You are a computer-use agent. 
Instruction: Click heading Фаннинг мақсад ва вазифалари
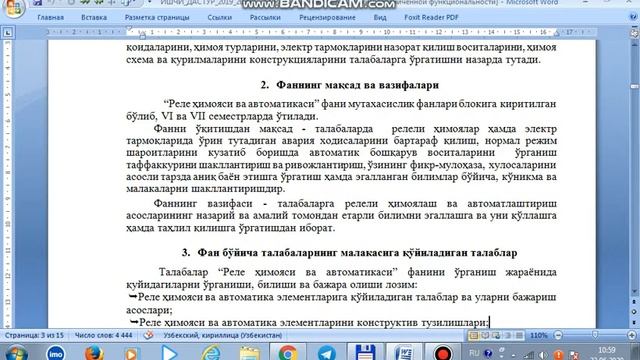pyautogui.click(x=358, y=85)
